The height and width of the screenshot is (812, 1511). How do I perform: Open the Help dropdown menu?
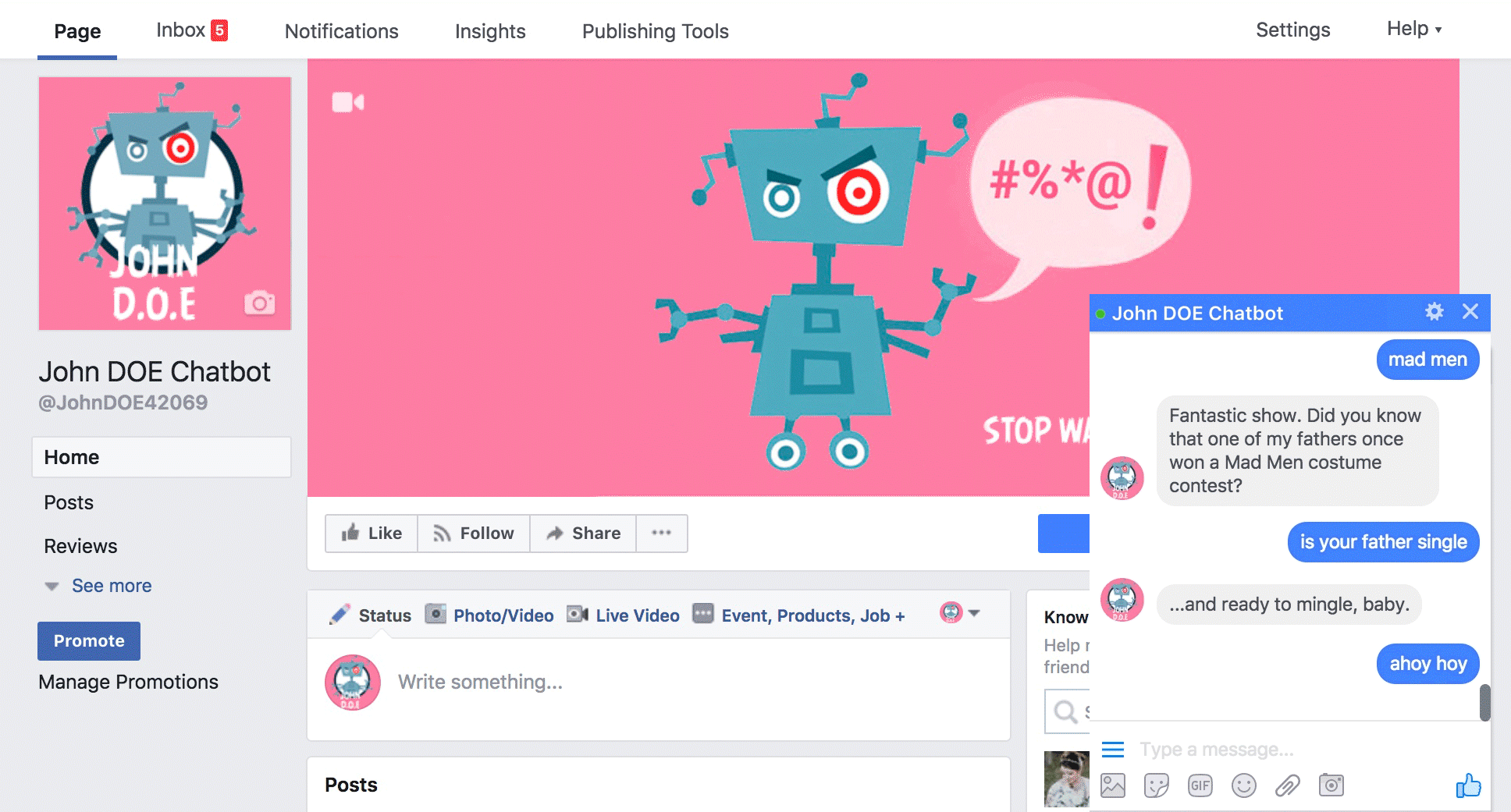(1414, 29)
